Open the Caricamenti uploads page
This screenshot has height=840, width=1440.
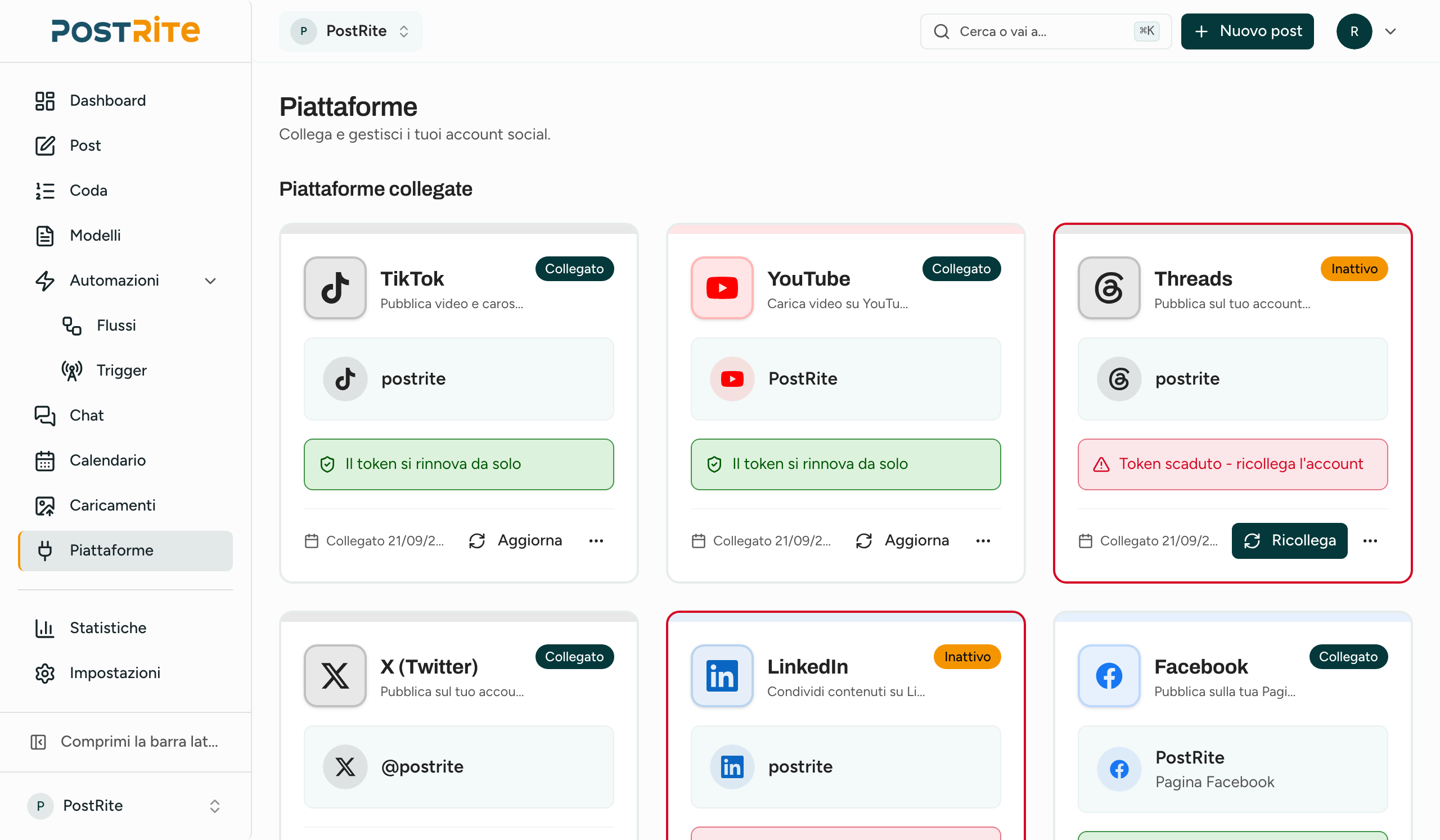click(x=125, y=505)
